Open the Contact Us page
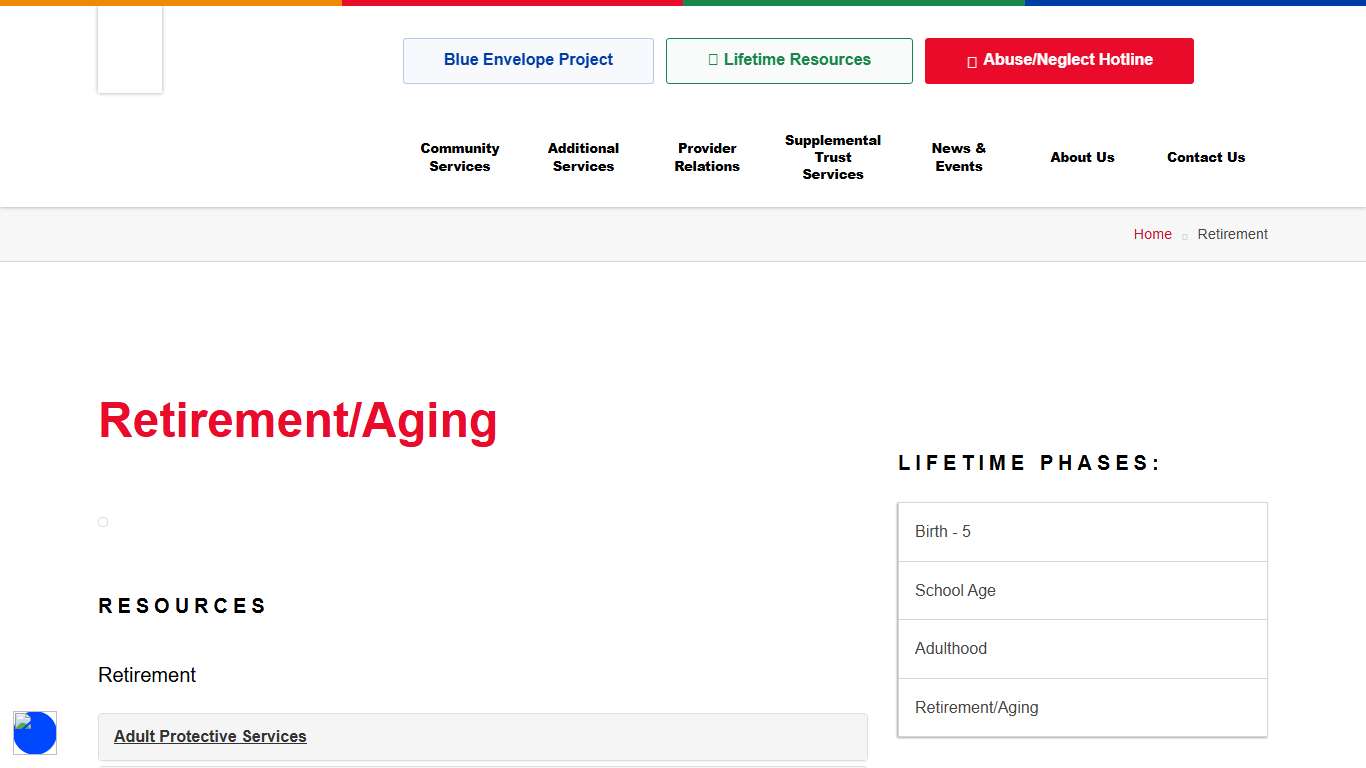 click(x=1206, y=157)
